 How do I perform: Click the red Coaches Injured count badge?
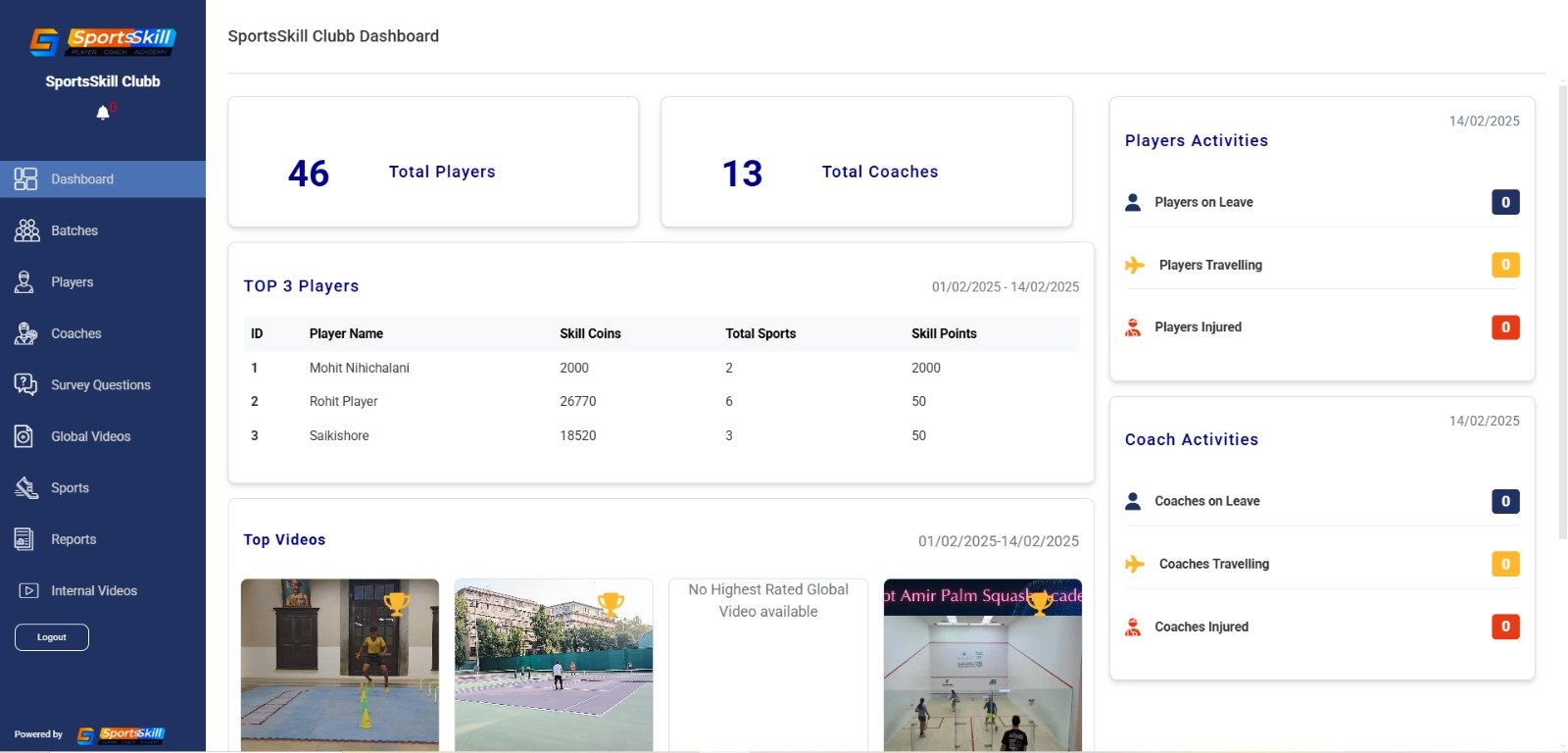click(1505, 627)
